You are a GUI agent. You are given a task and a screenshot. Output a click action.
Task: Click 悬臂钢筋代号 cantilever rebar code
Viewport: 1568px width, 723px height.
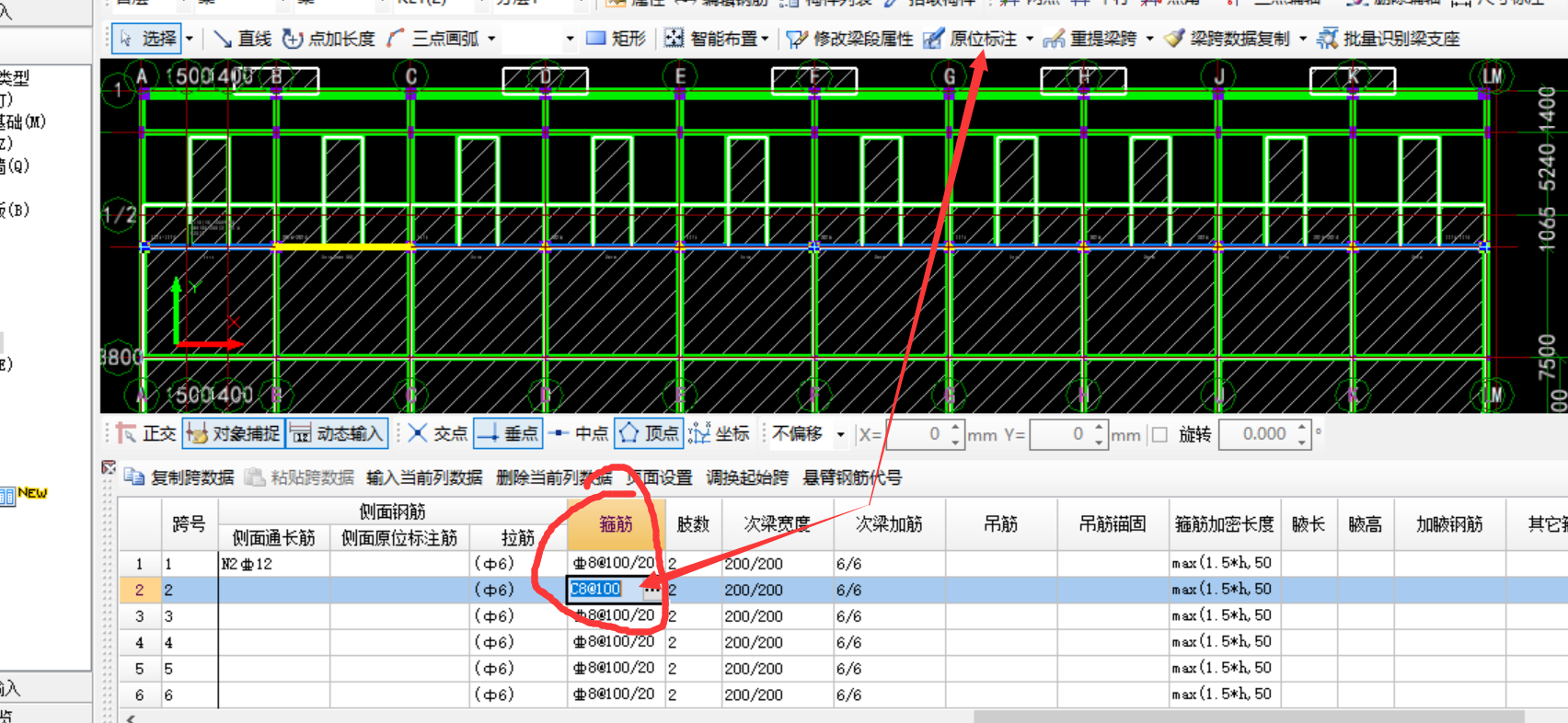[852, 477]
